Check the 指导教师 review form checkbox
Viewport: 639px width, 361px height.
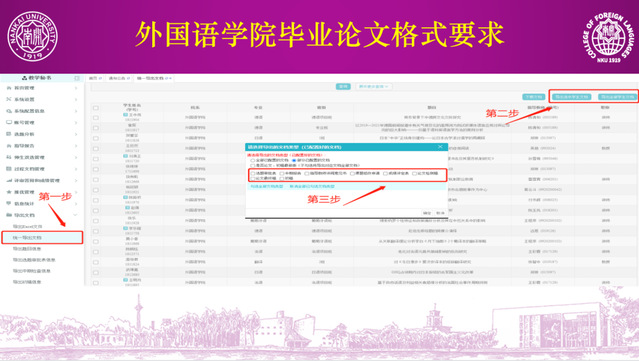tap(306, 174)
